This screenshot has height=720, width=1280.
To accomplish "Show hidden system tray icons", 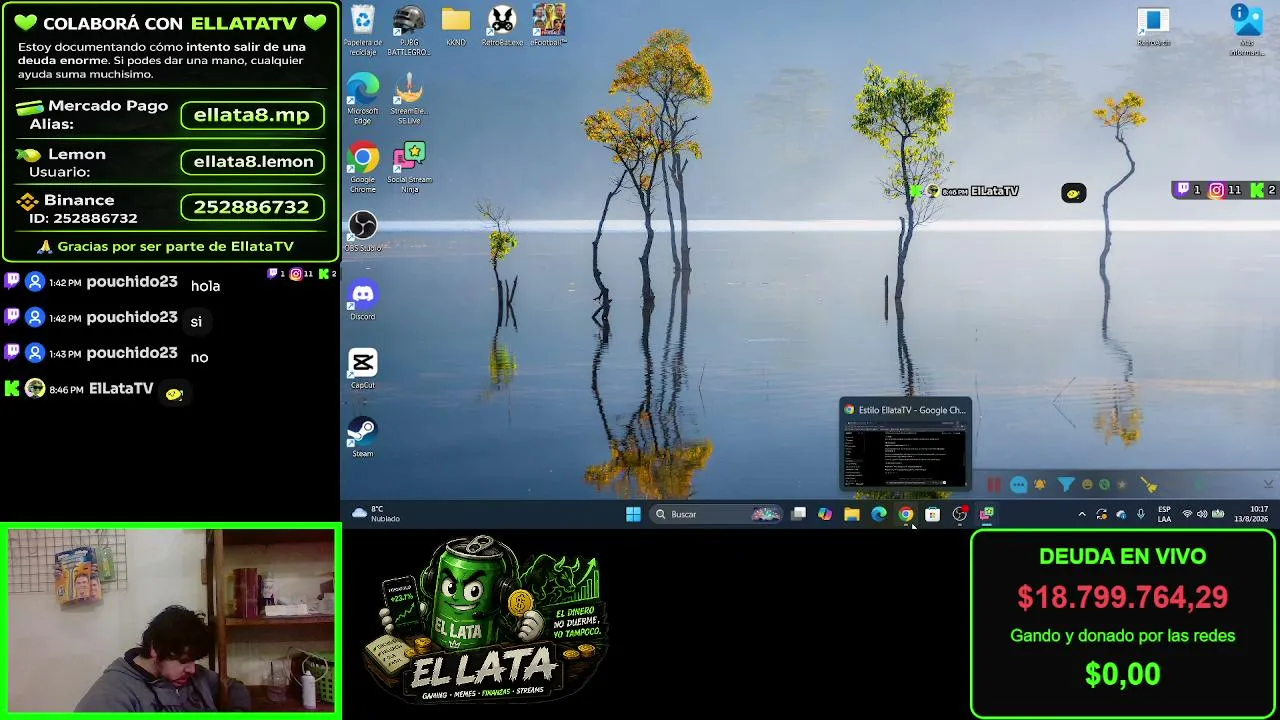I will 1081,514.
